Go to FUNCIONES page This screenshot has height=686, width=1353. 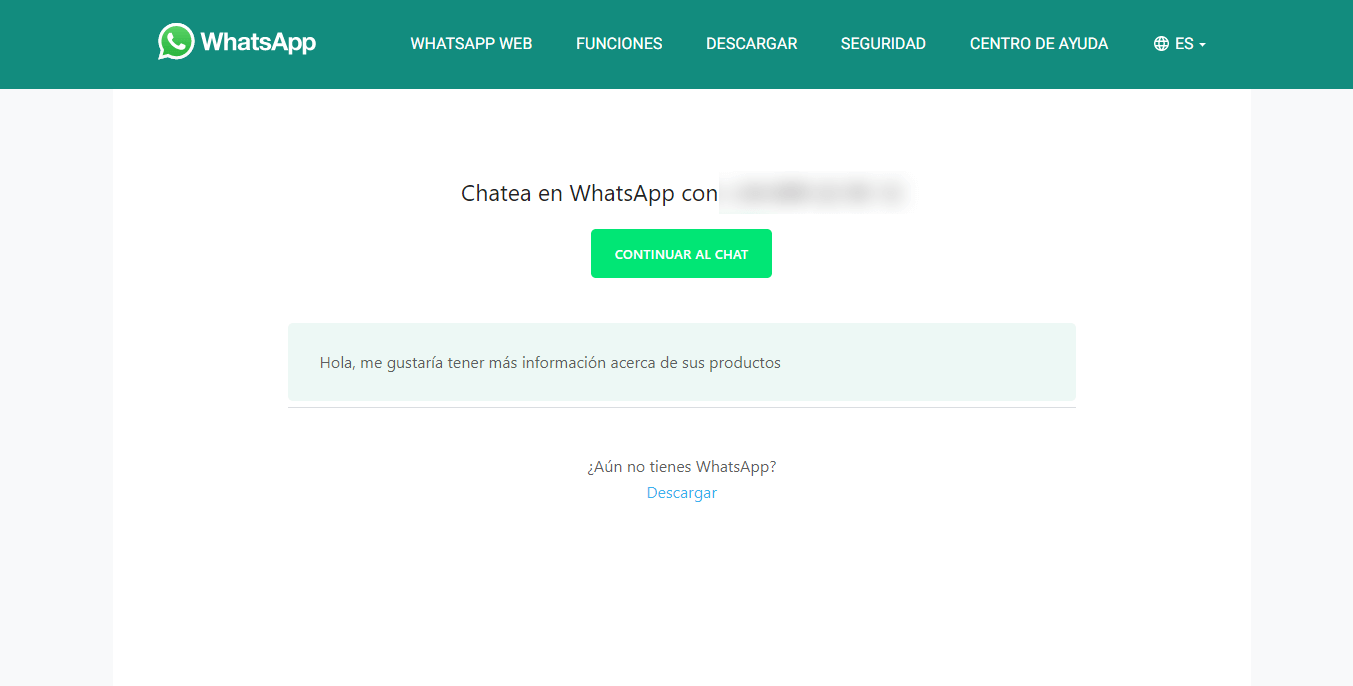619,44
